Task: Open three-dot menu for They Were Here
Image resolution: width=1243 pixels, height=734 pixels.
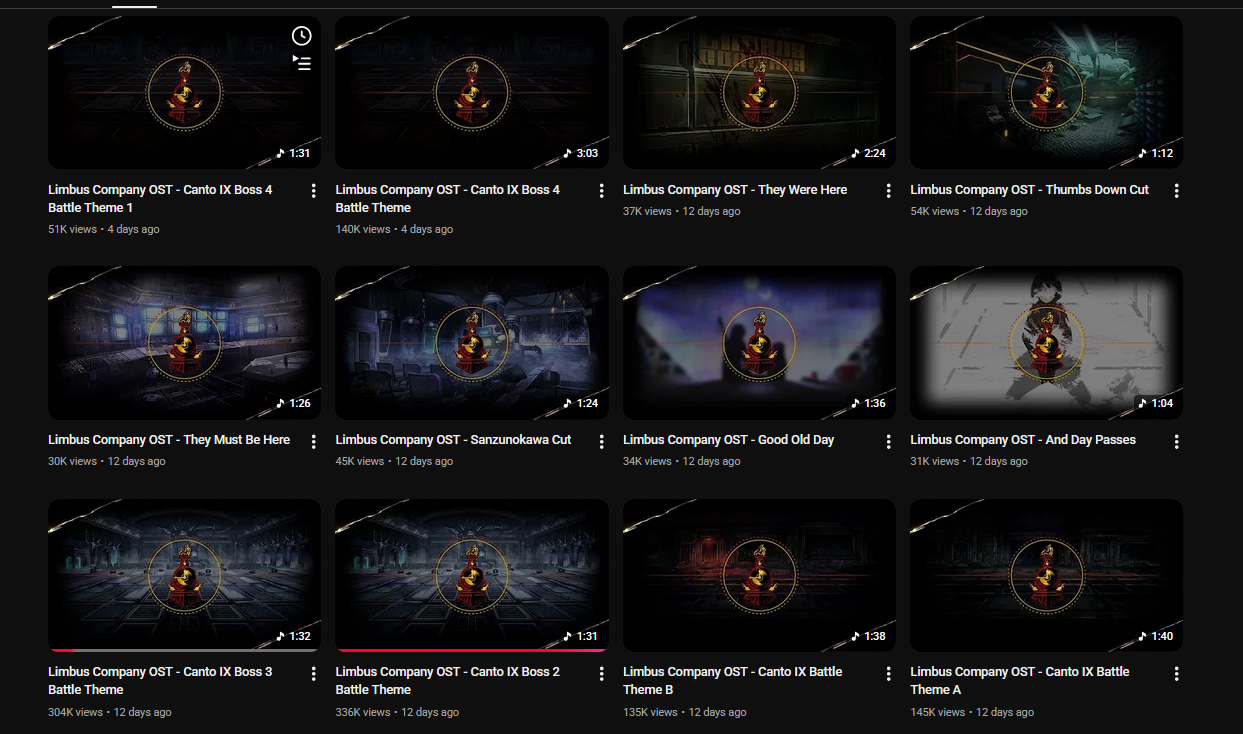Action: point(889,191)
